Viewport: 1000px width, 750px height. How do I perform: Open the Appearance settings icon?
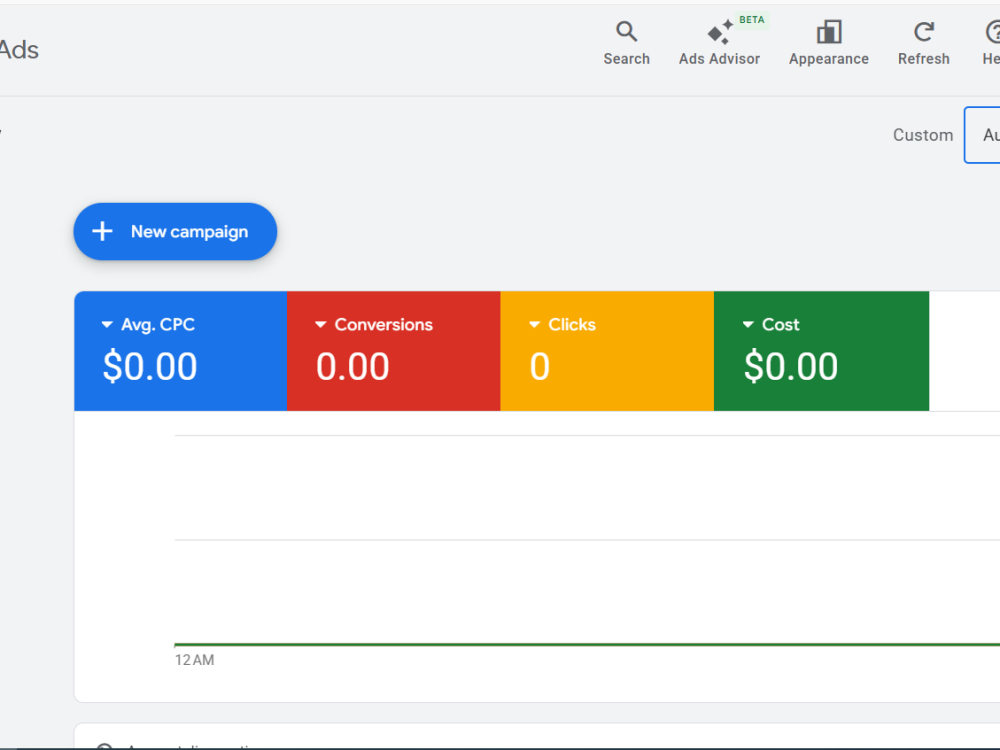(828, 43)
